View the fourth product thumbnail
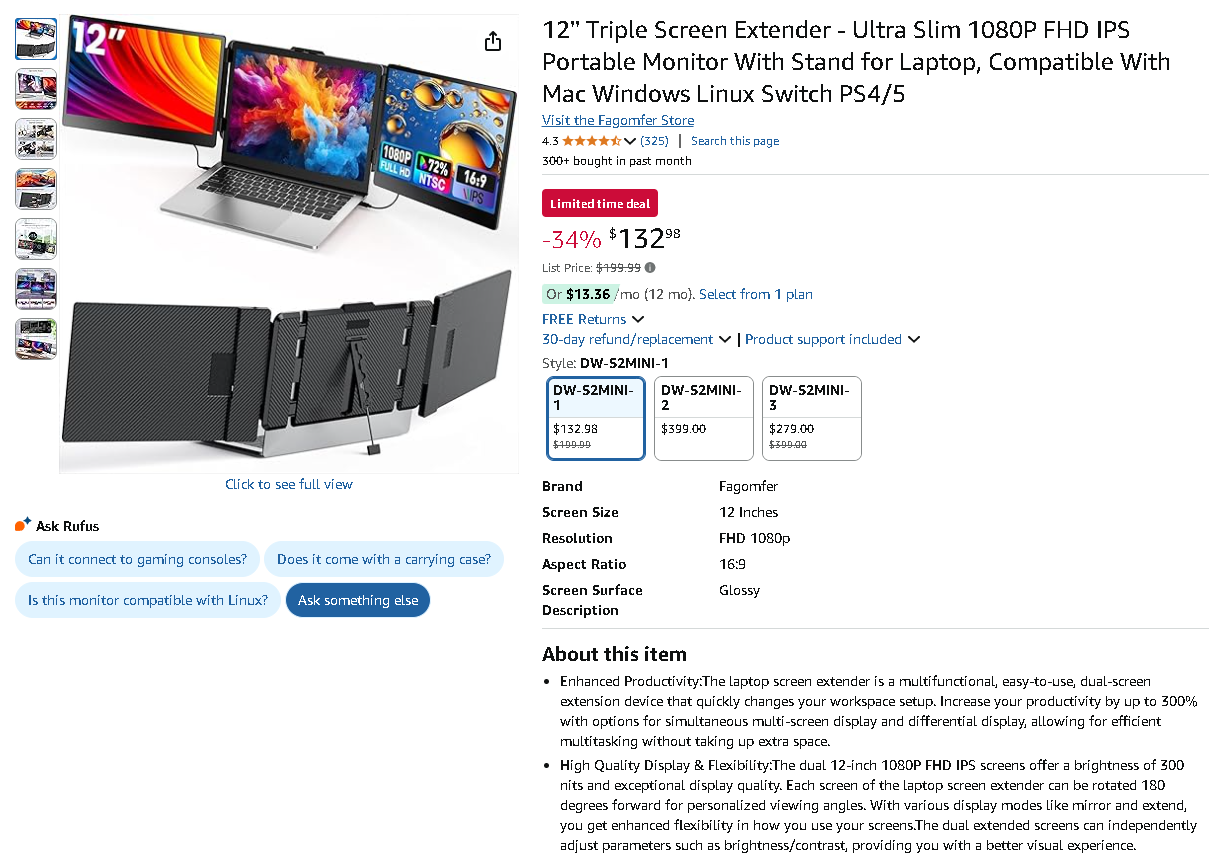Image resolution: width=1213 pixels, height=857 pixels. point(36,189)
